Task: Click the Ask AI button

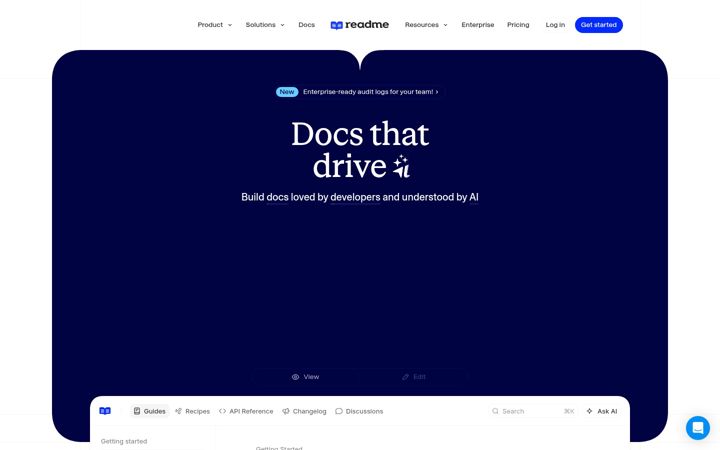Action: 602,411
